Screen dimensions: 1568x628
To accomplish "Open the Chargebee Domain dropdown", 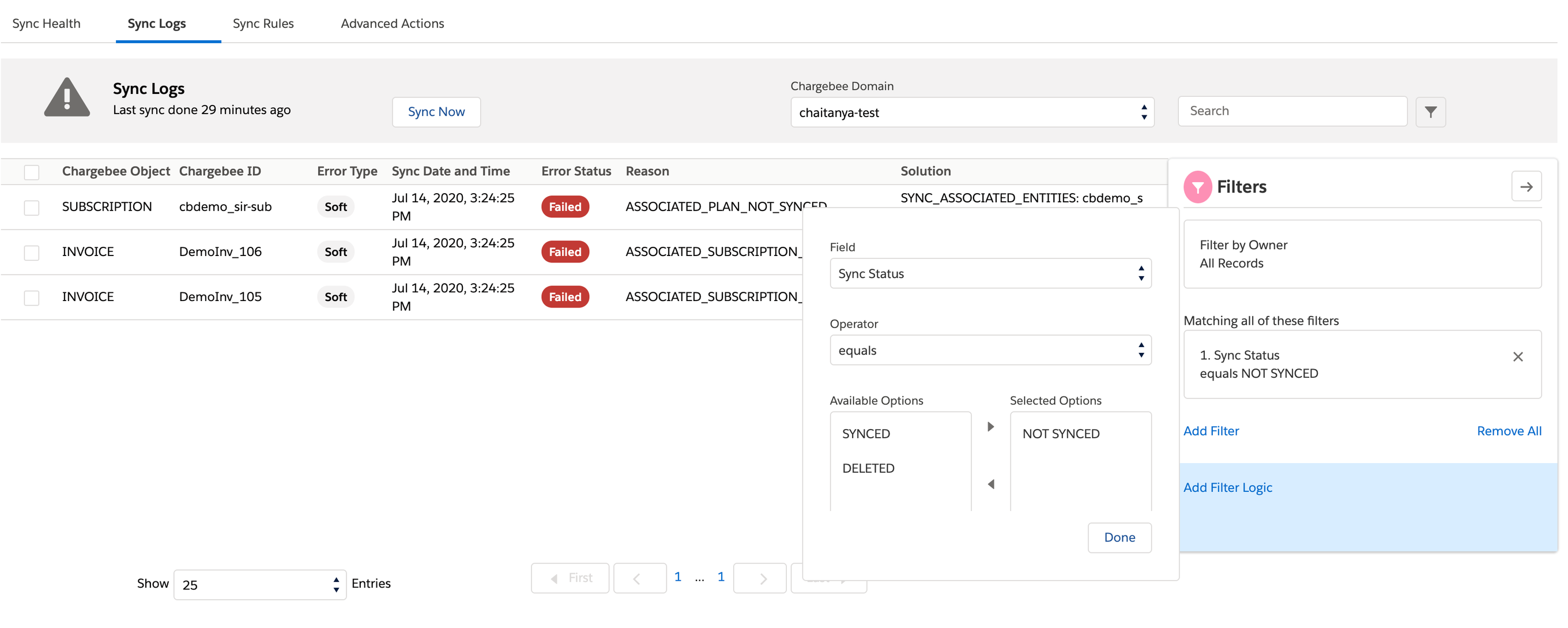I will [971, 112].
